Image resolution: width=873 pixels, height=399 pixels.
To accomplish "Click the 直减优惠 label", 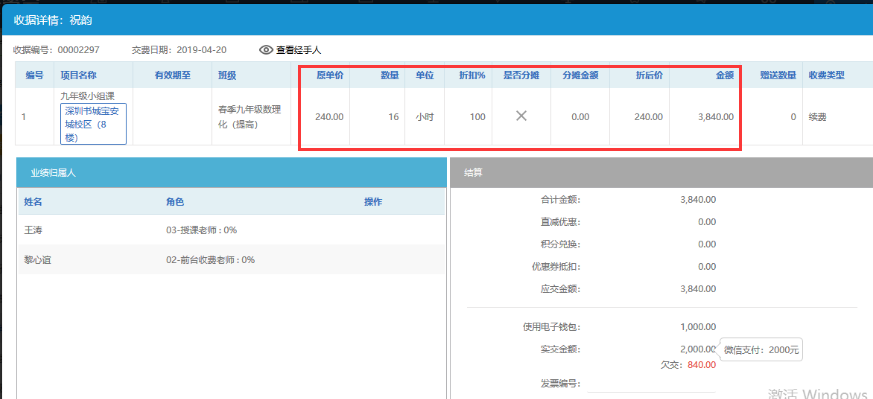I will 561,222.
